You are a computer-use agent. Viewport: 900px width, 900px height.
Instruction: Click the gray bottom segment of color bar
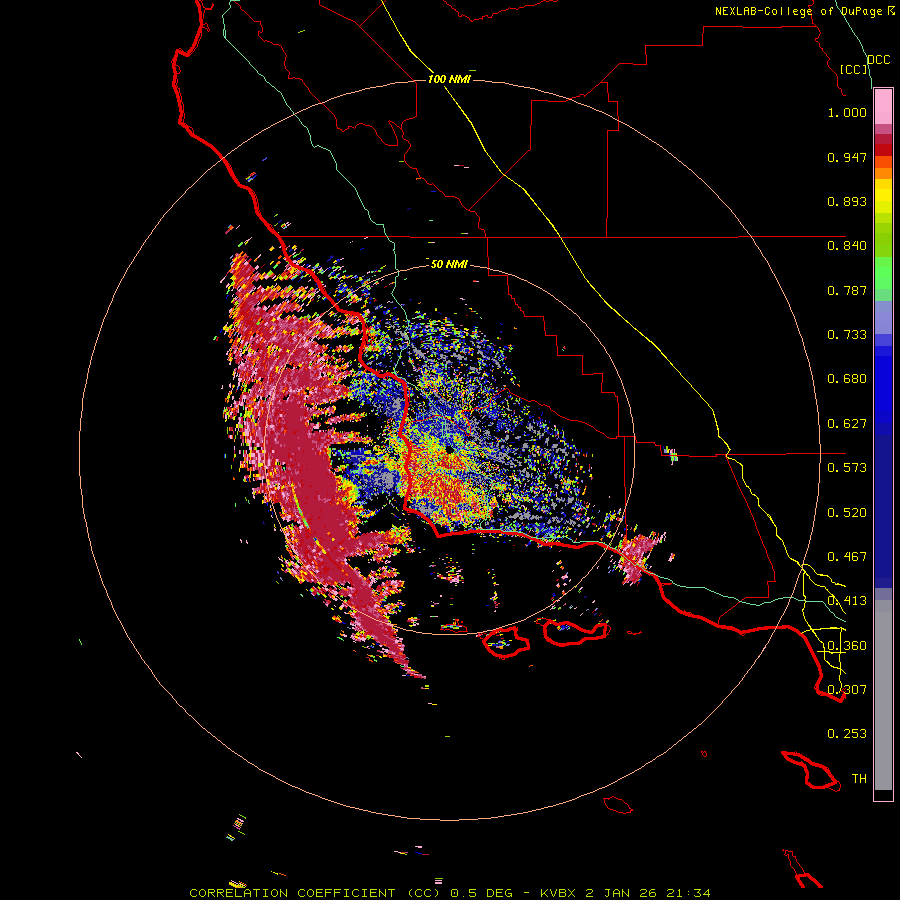point(883,695)
